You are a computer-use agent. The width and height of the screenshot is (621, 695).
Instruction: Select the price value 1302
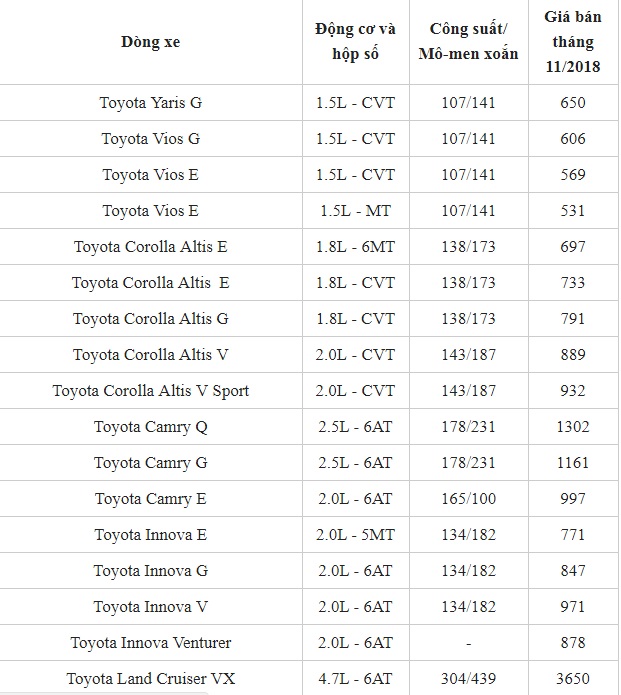coord(573,427)
